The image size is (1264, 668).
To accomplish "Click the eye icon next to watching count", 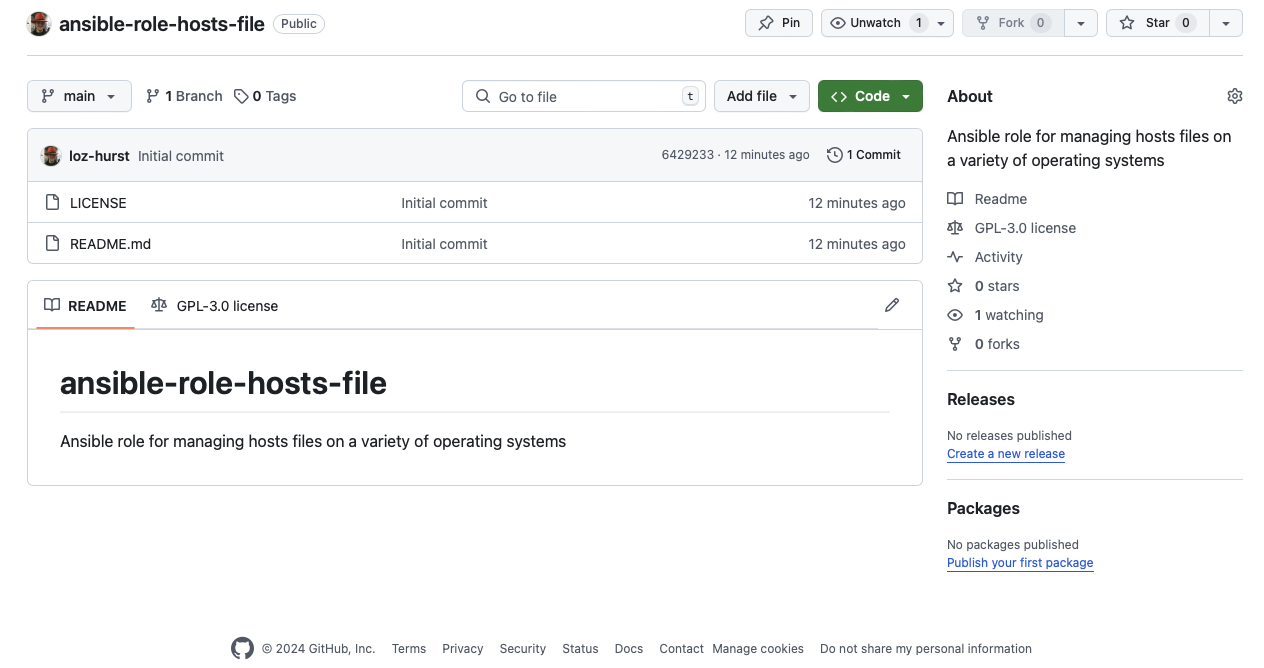I will (955, 315).
